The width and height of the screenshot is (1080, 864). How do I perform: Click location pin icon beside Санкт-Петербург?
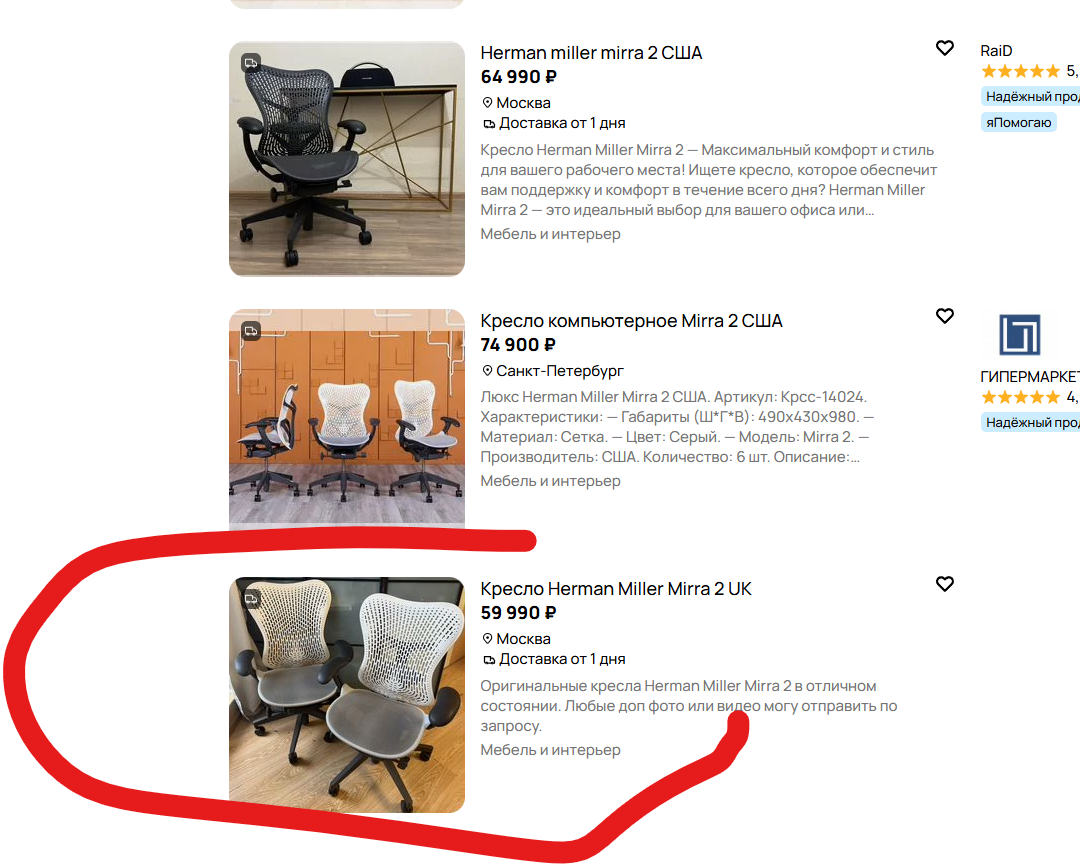point(487,371)
